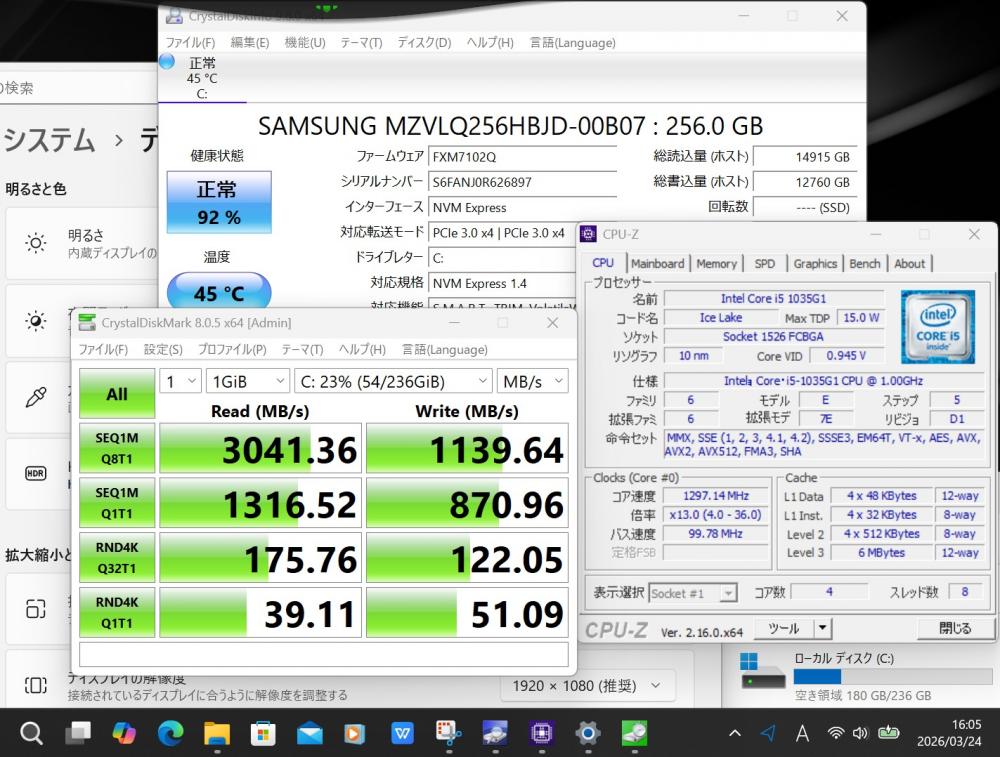
Task: Open Task View on the taskbar
Action: pos(78,733)
